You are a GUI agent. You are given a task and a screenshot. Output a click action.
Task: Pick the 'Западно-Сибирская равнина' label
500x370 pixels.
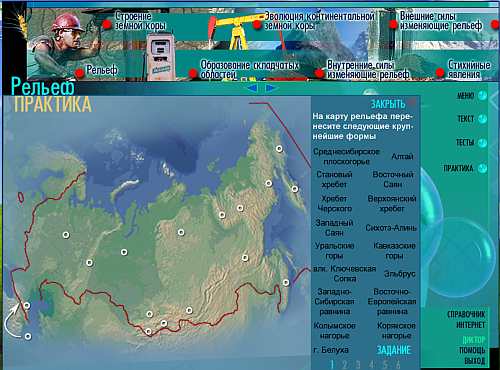pyautogui.click(x=334, y=301)
